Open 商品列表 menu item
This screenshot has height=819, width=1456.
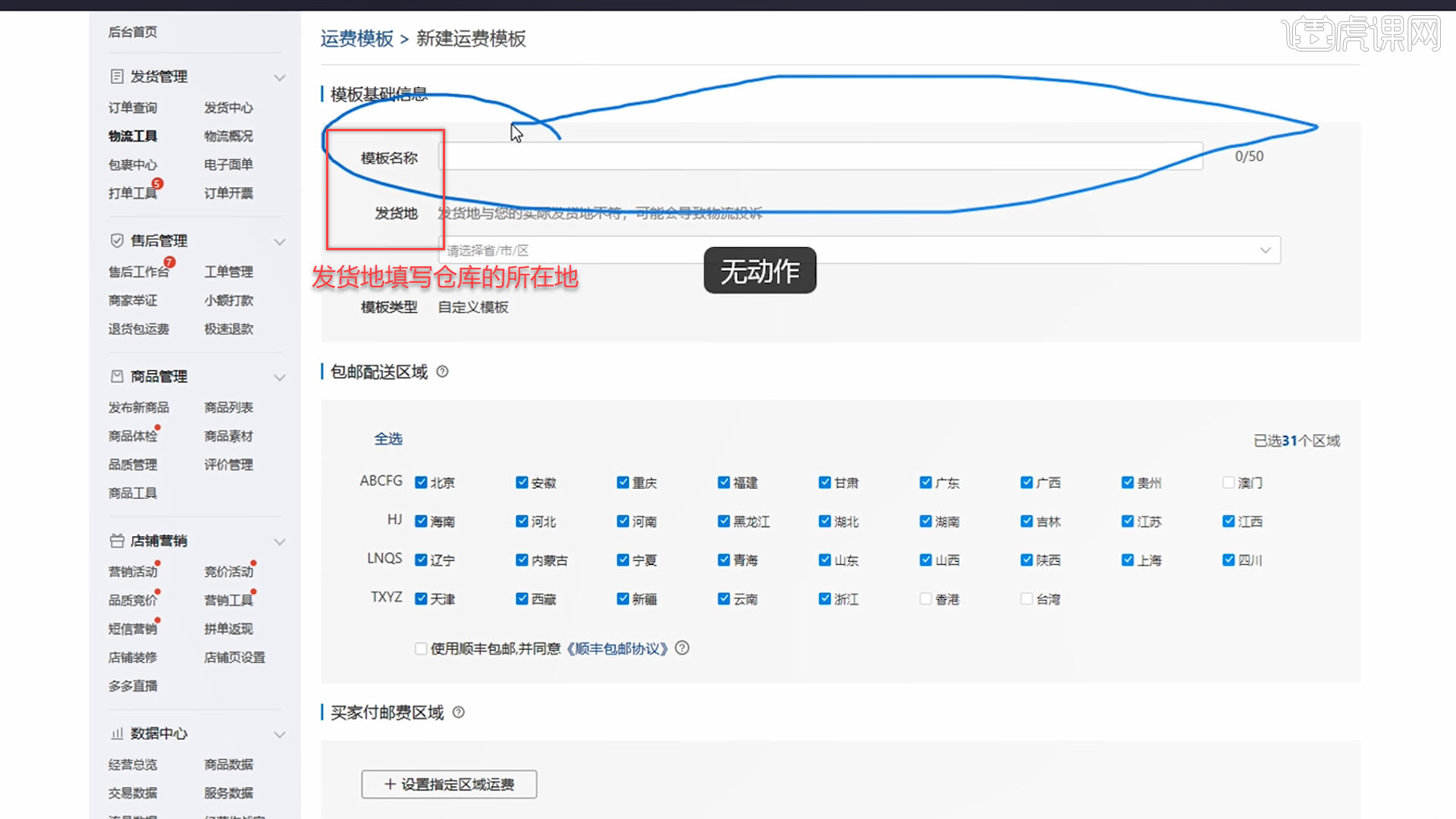228,408
